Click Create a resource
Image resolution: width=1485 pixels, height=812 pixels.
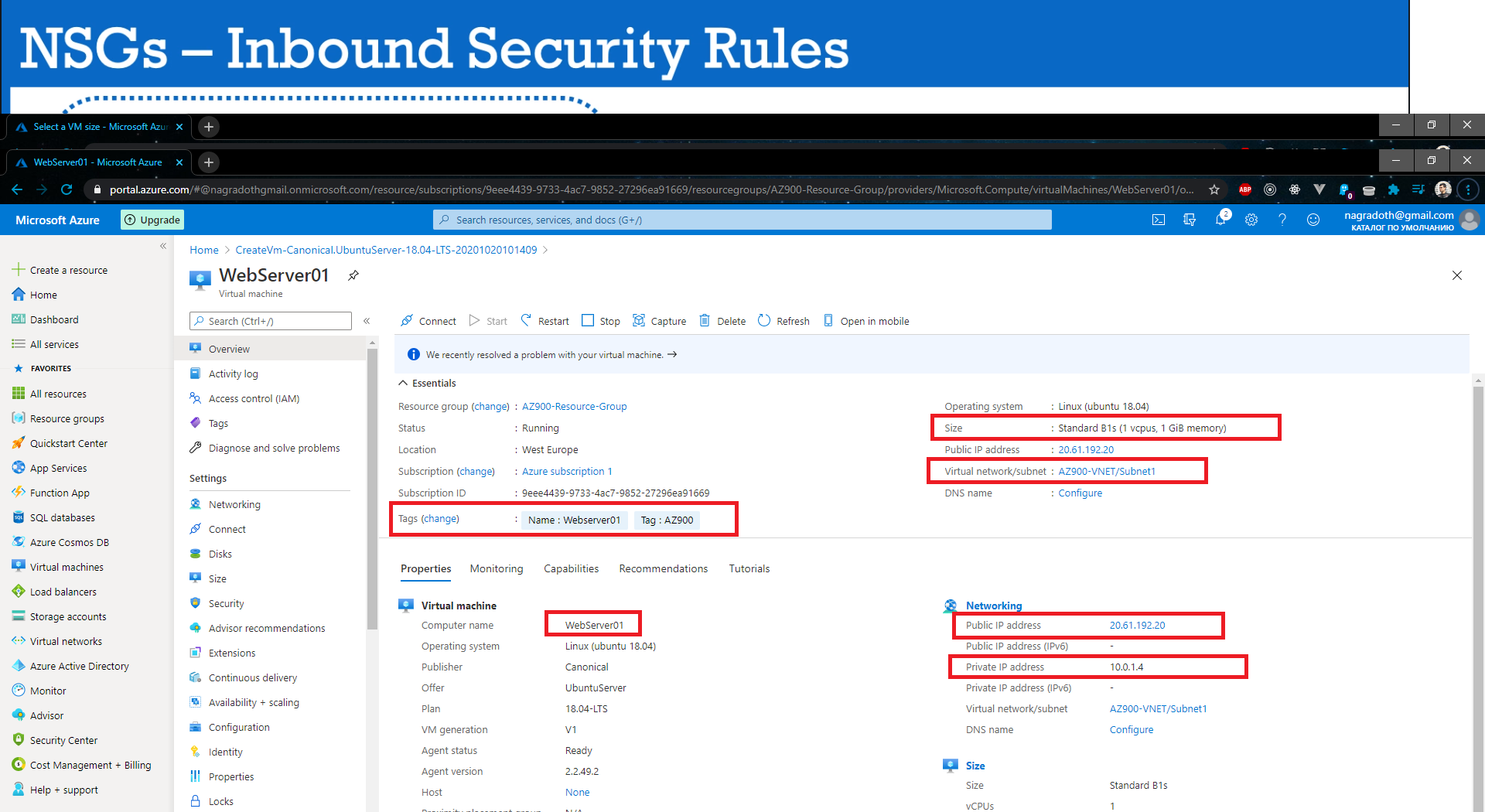coord(60,270)
